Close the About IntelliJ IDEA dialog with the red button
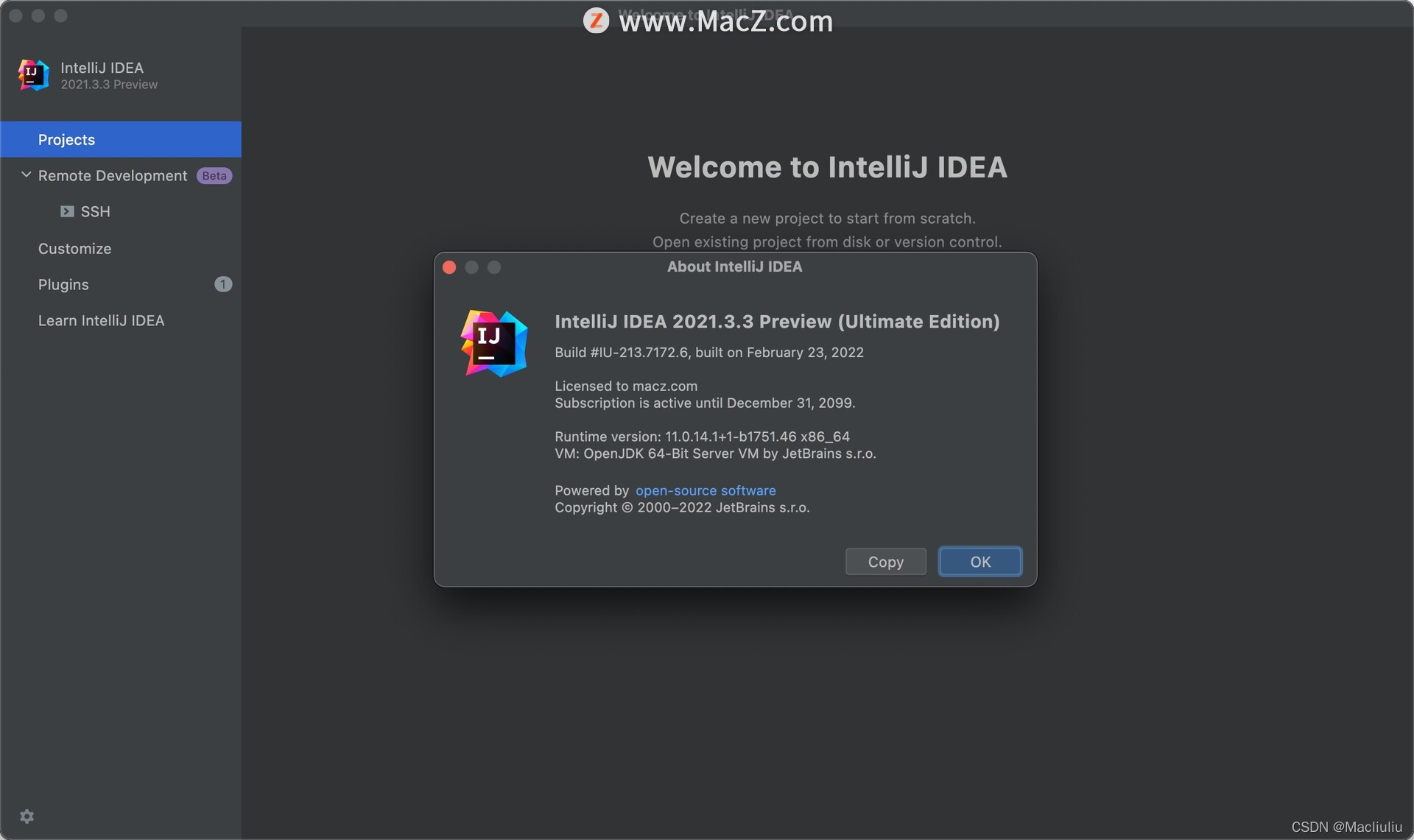The image size is (1414, 840). click(x=449, y=267)
